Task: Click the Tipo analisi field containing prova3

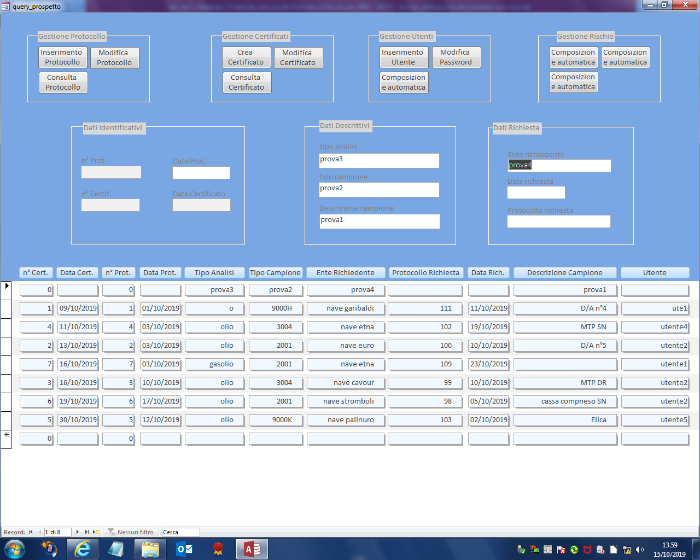Action: tap(379, 160)
